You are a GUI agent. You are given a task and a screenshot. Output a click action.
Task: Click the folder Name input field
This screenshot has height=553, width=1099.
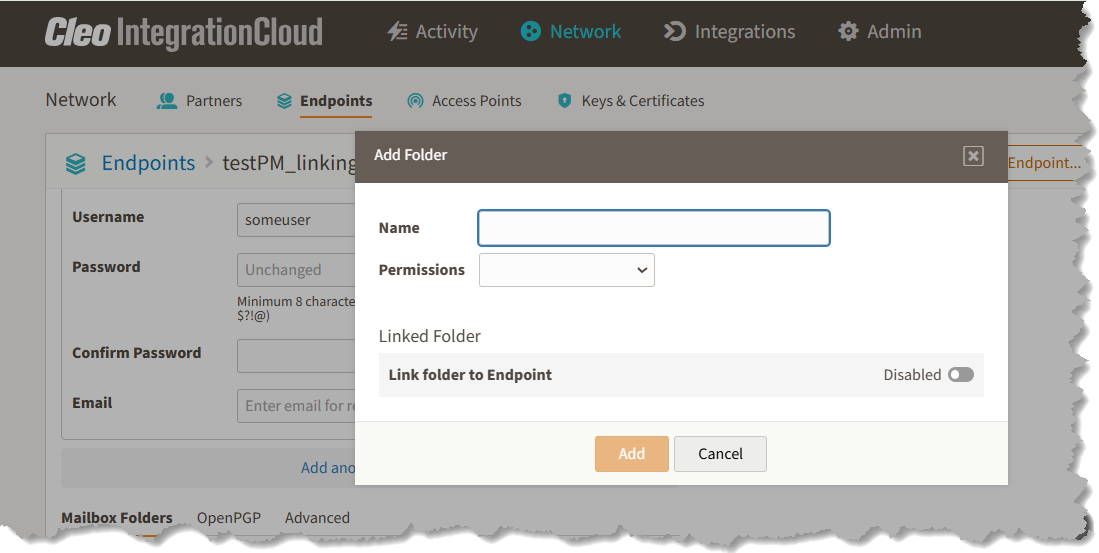coord(654,228)
